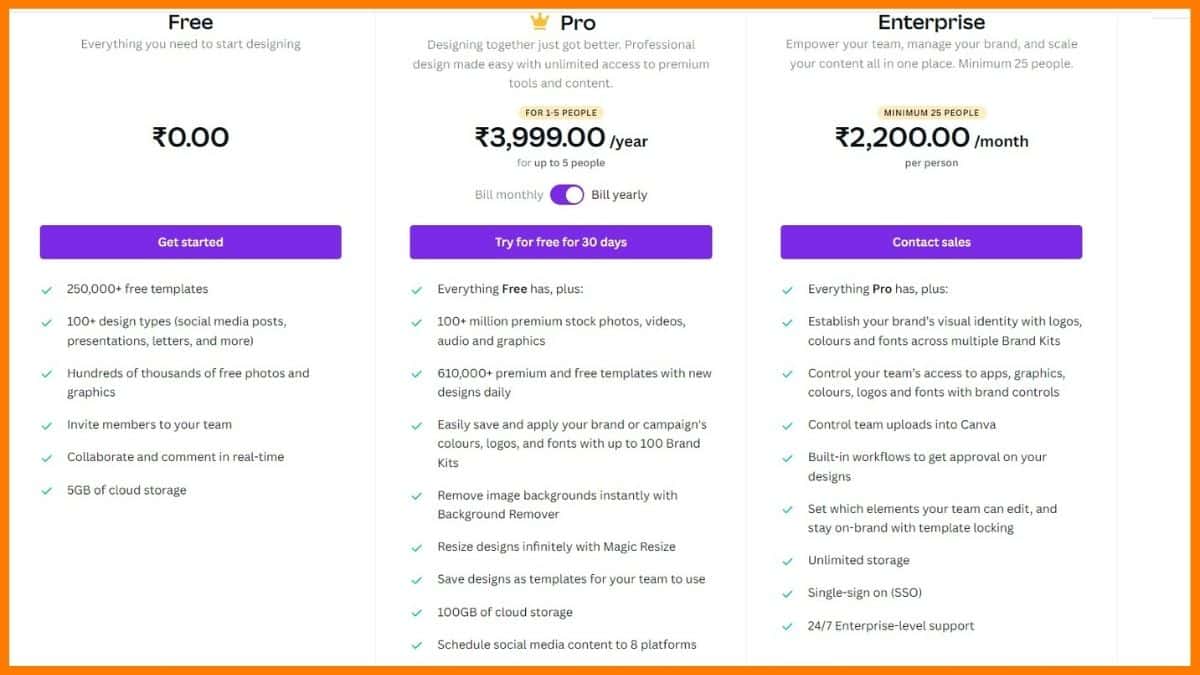This screenshot has height=675, width=1200.
Task: Toggle the monthly/yearly billing switch
Action: tap(567, 195)
